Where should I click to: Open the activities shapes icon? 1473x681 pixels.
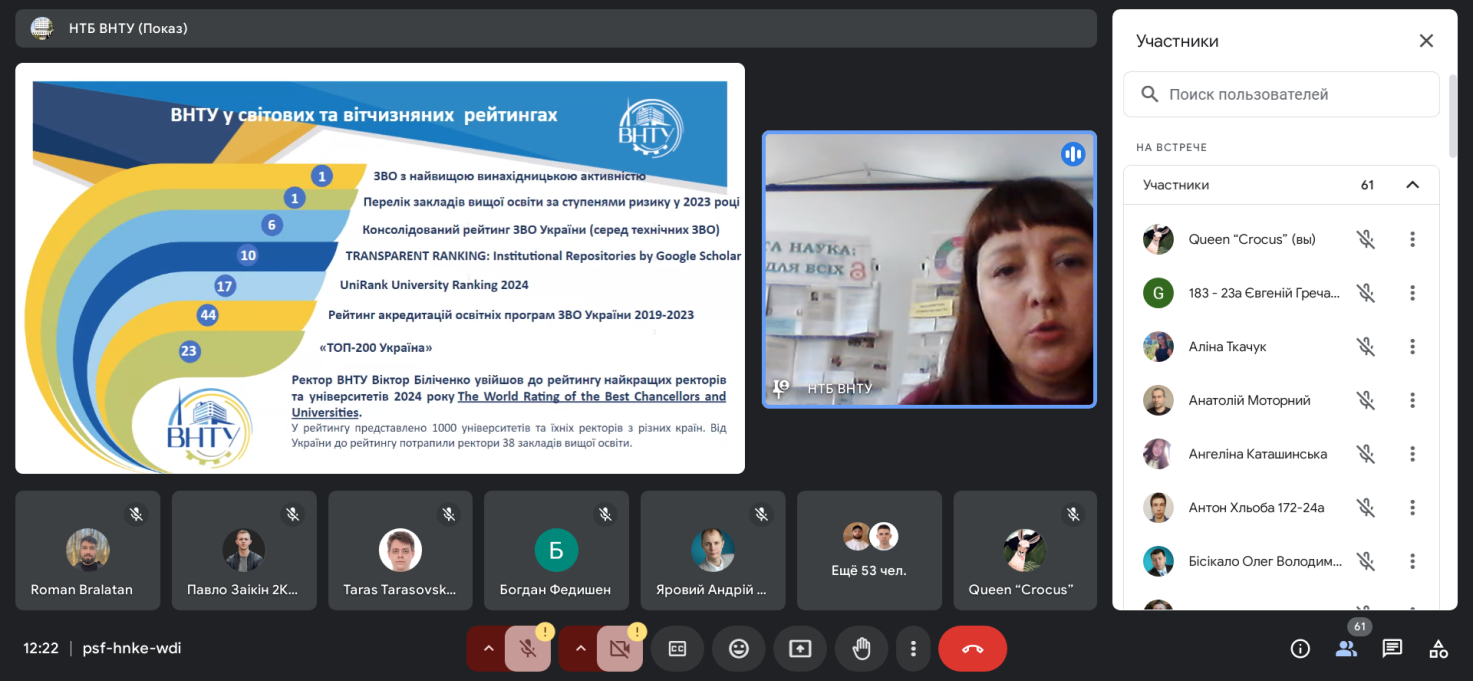point(1438,648)
